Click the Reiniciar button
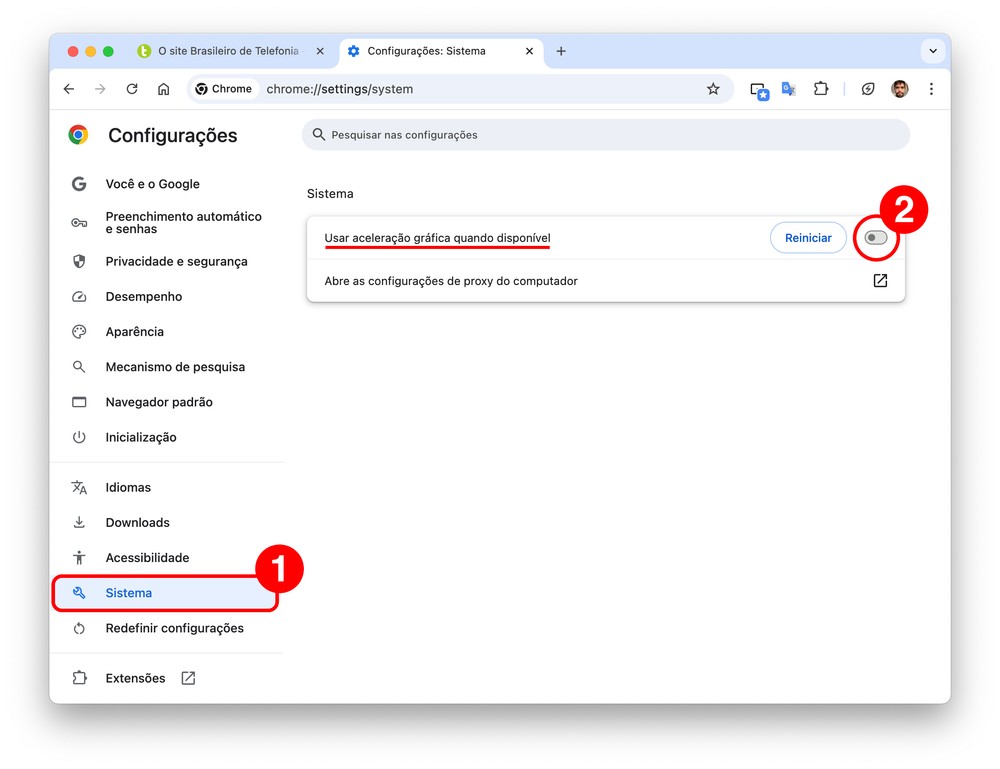This screenshot has width=1000, height=769. coord(808,238)
